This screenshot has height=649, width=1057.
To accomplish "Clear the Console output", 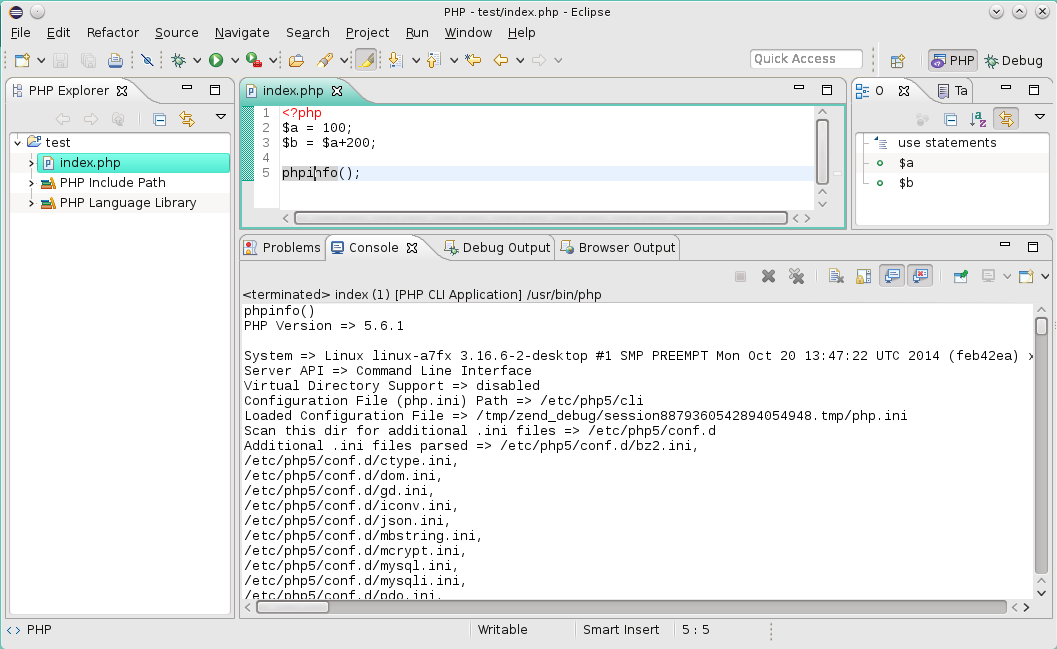I will click(836, 276).
